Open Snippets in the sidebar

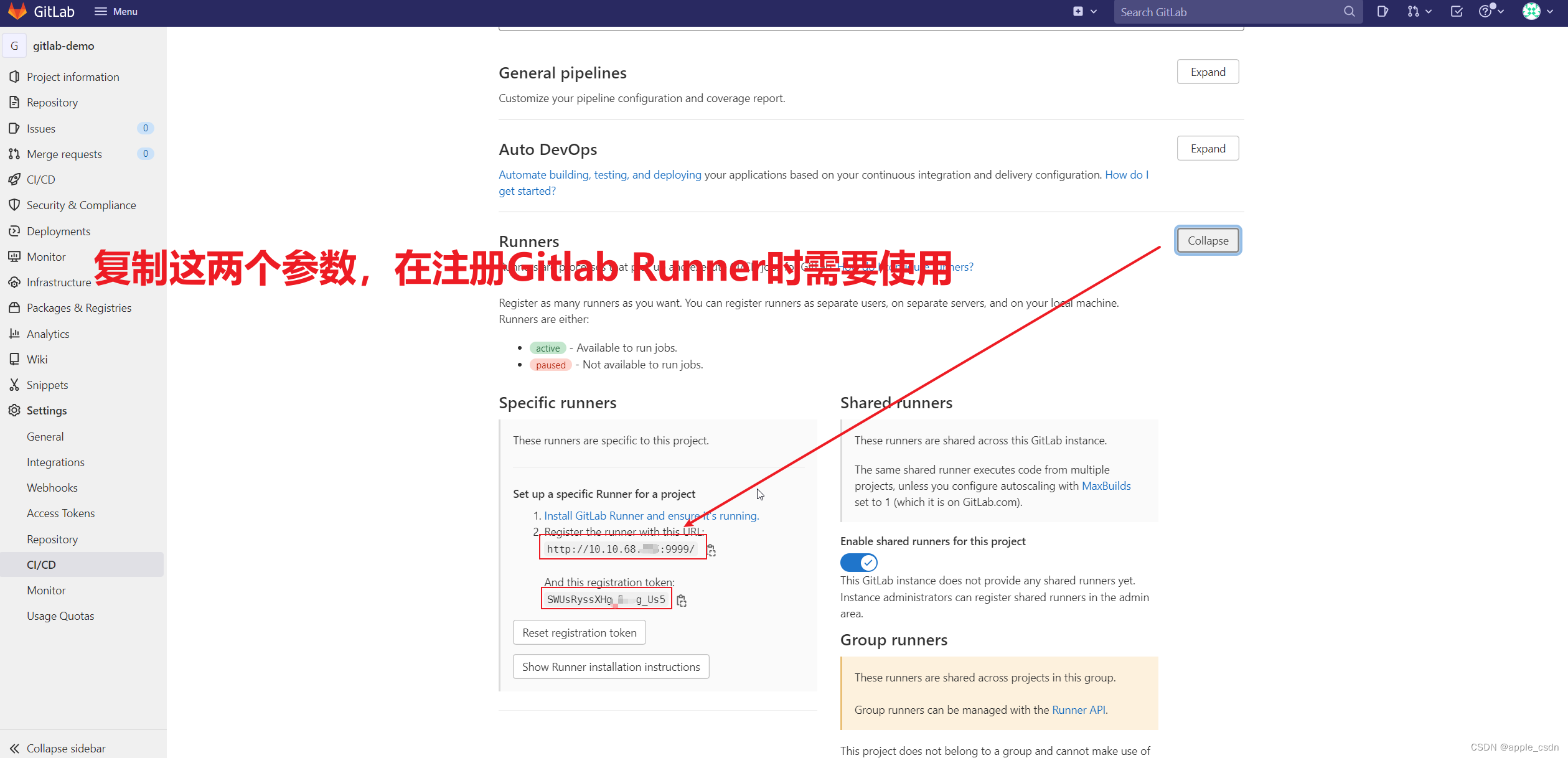[47, 385]
